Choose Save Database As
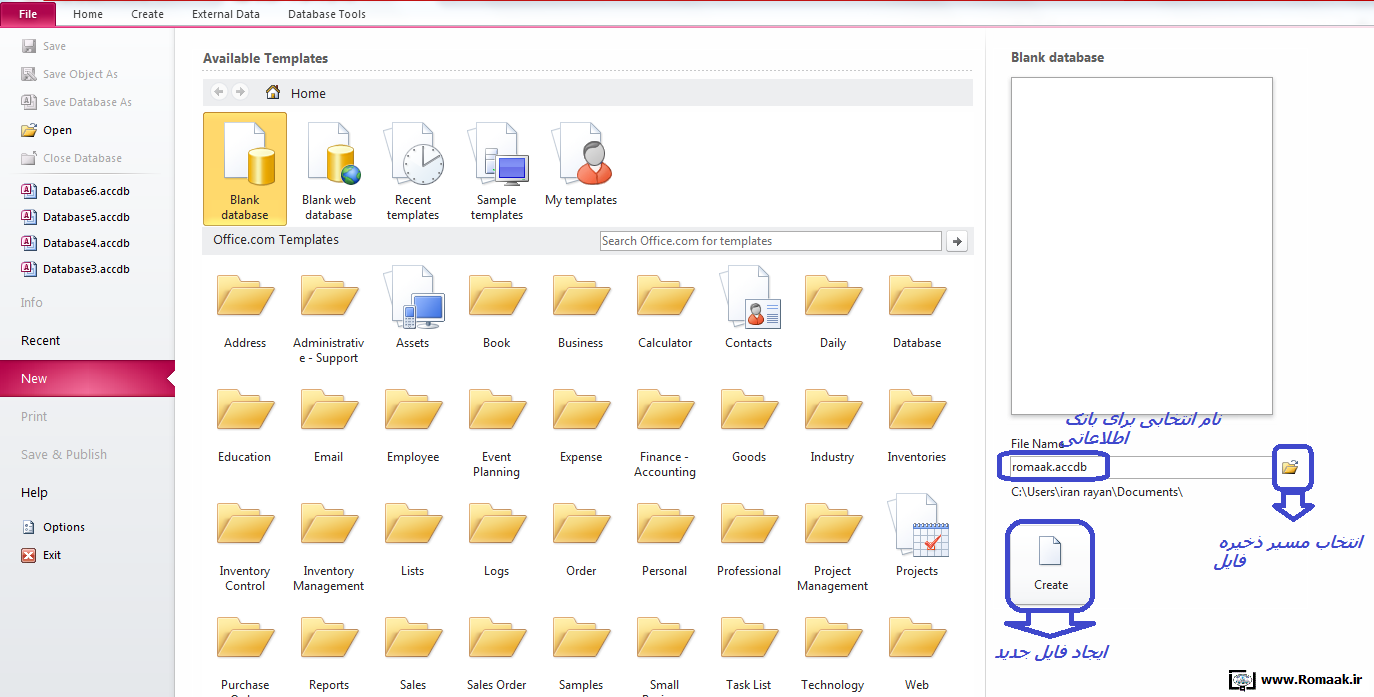Viewport: 1374px width, 697px height. (x=77, y=102)
